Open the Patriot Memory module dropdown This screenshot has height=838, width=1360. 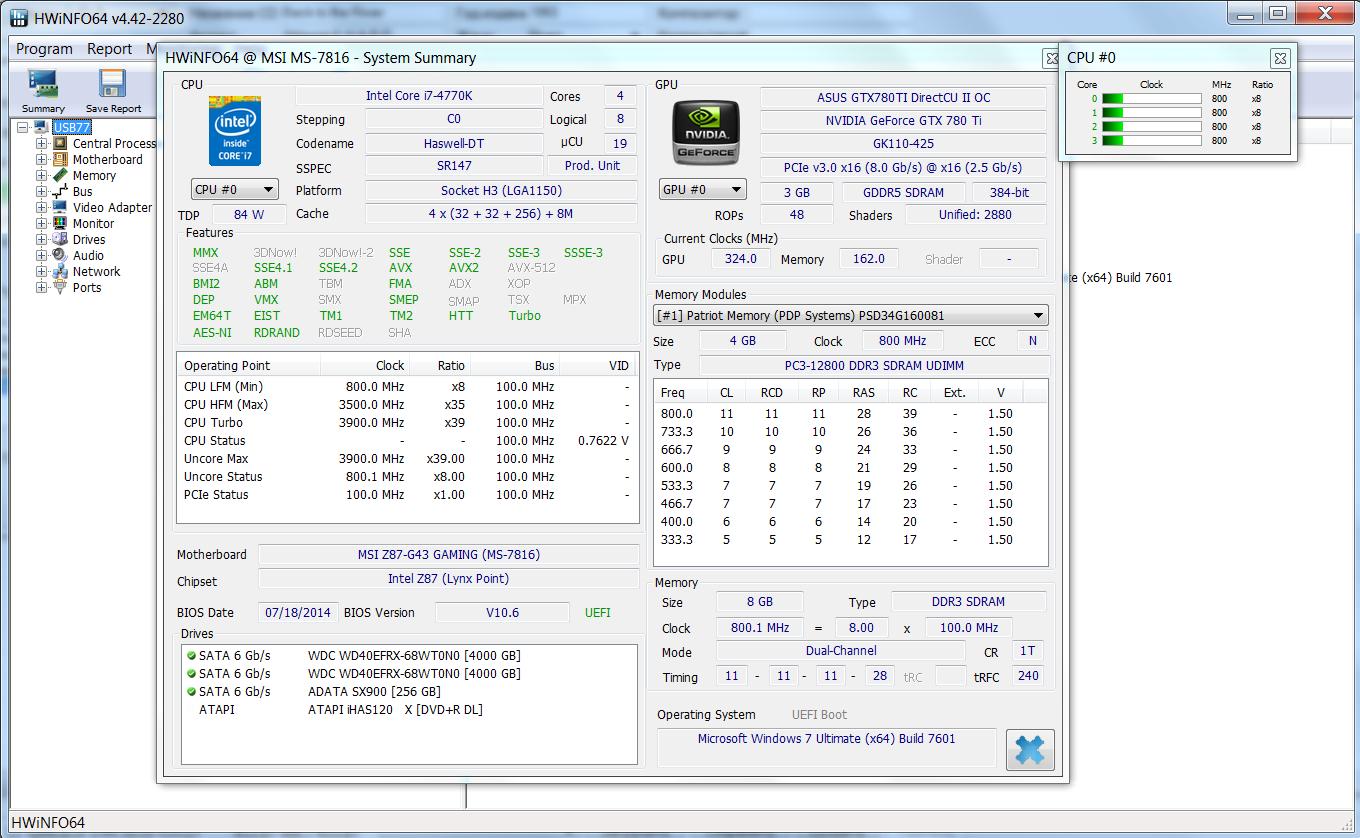851,315
